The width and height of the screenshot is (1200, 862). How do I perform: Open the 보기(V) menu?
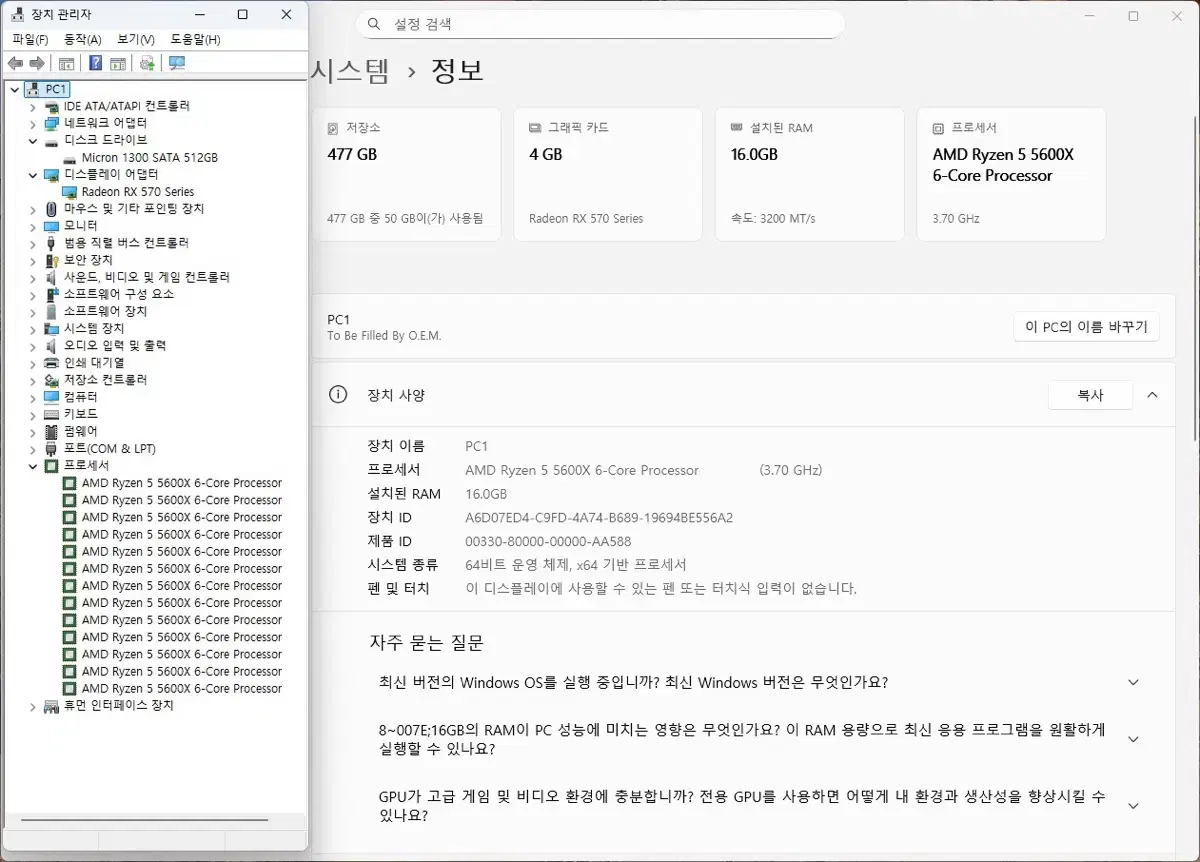pos(136,39)
